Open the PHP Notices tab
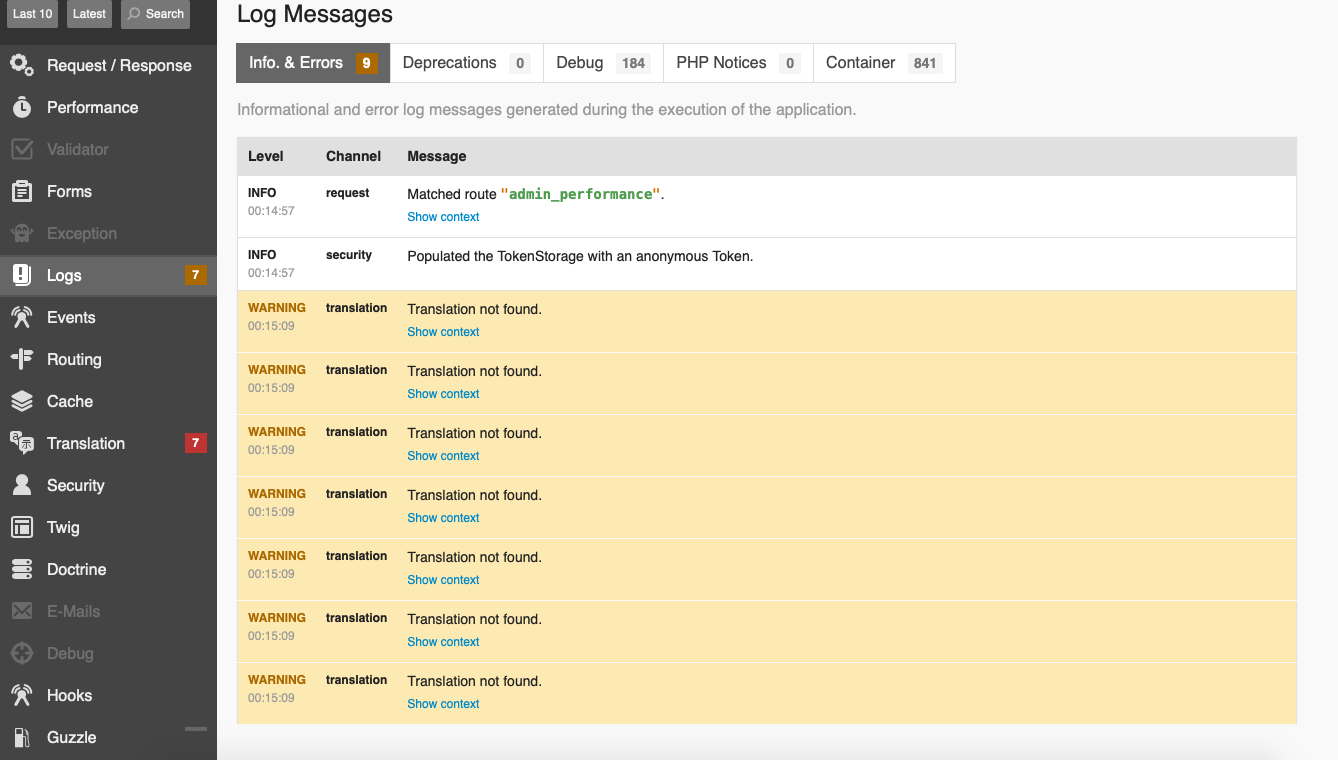 (x=738, y=63)
